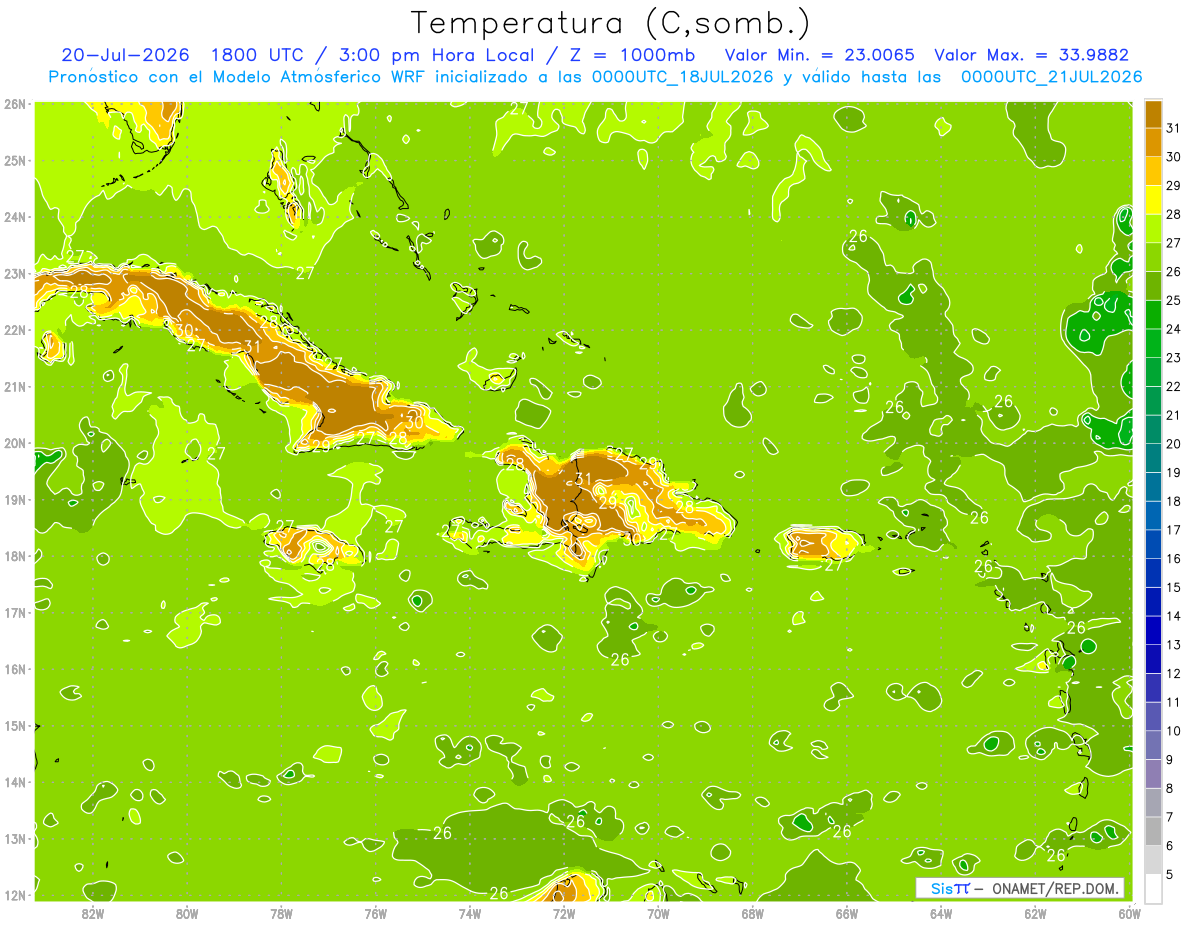
Task: Click the '1800 UTC' time text
Action: 257,55
